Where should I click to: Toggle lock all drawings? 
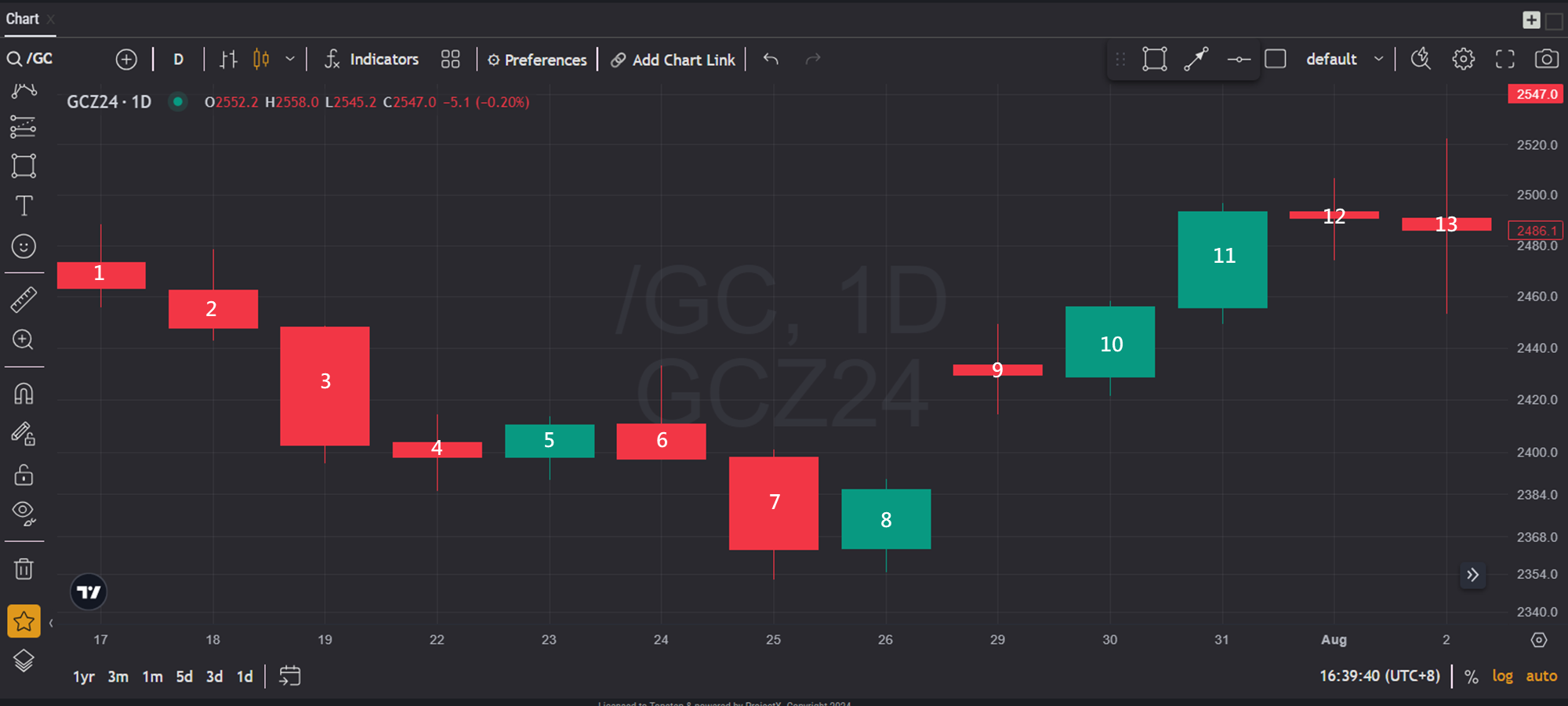tap(24, 475)
